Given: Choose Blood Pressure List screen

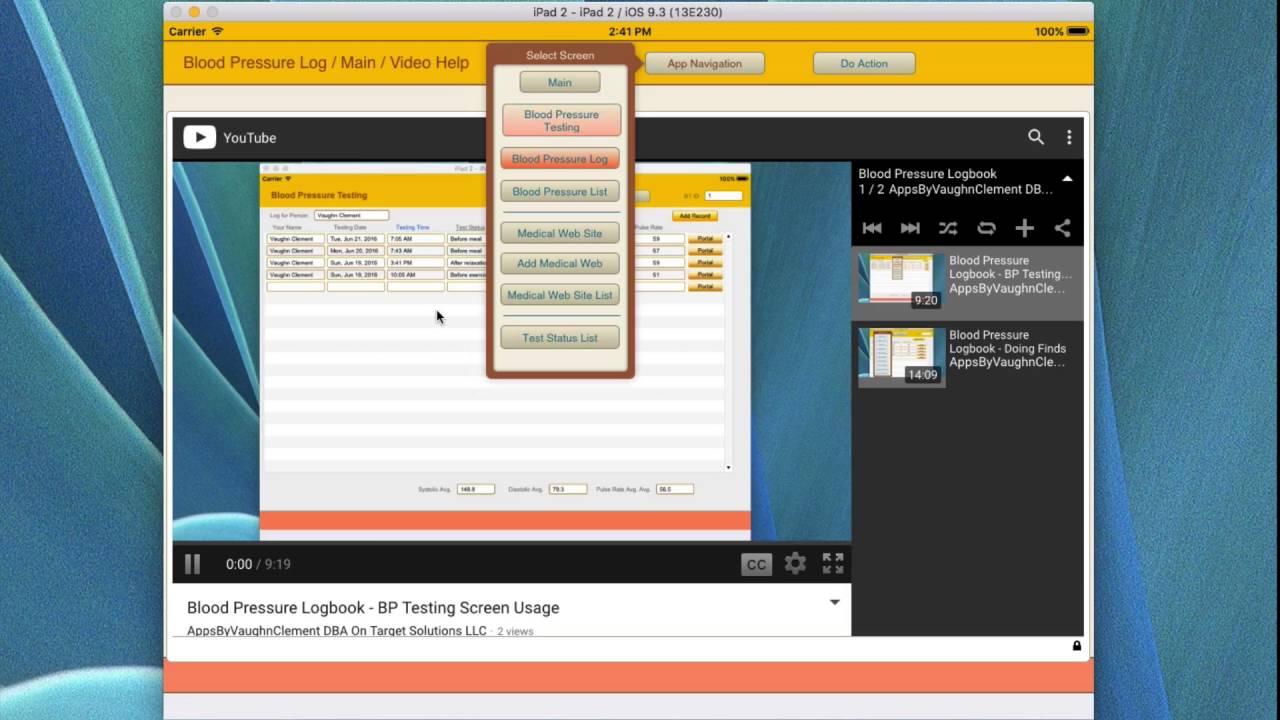Looking at the screenshot, I should pyautogui.click(x=560, y=191).
